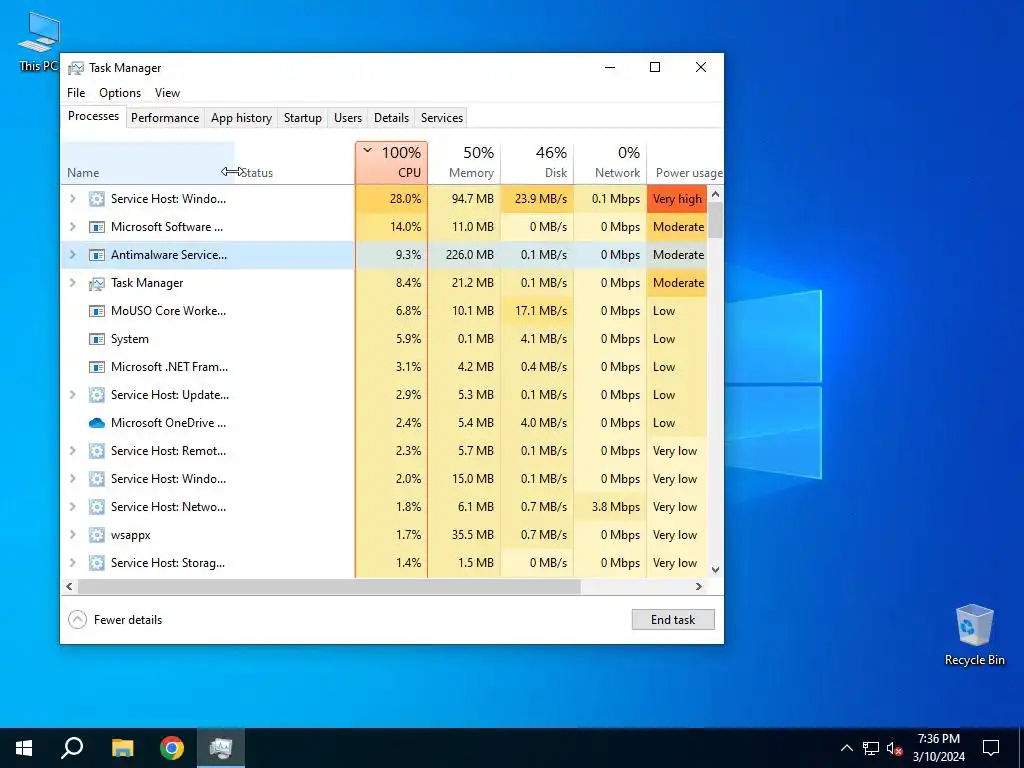This screenshot has width=1024, height=768.
Task: Expand the Service Host: Update group
Action: coord(72,395)
